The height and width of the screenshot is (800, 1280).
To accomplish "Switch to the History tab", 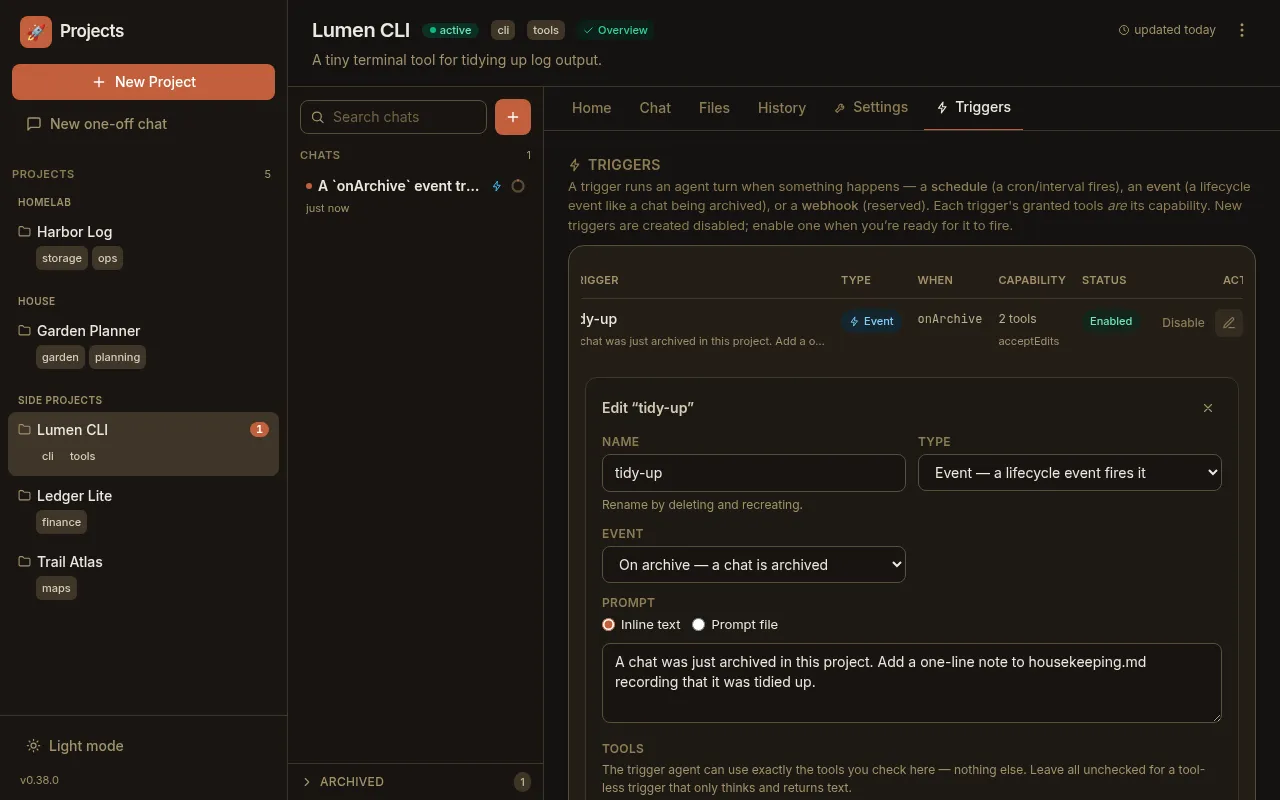I will click(x=782, y=108).
